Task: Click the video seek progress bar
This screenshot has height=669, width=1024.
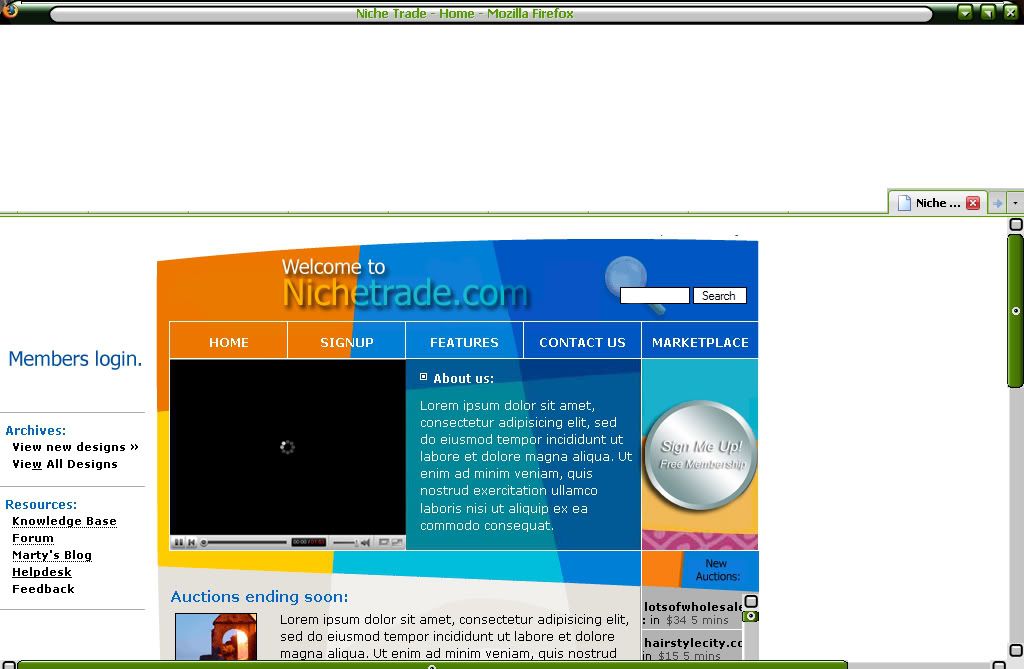Action: pos(244,542)
